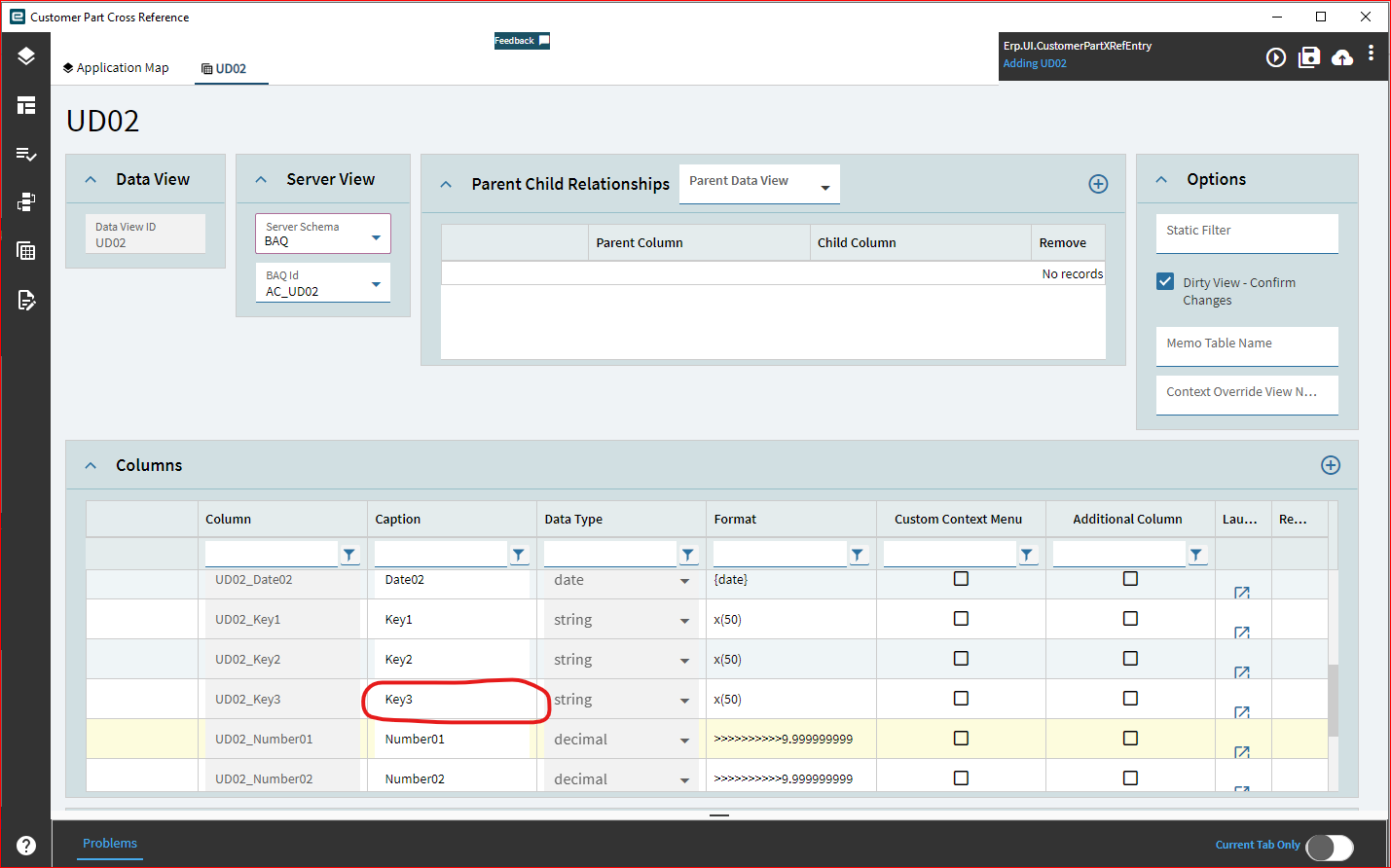Open the Parent Data View dropdown

point(824,187)
